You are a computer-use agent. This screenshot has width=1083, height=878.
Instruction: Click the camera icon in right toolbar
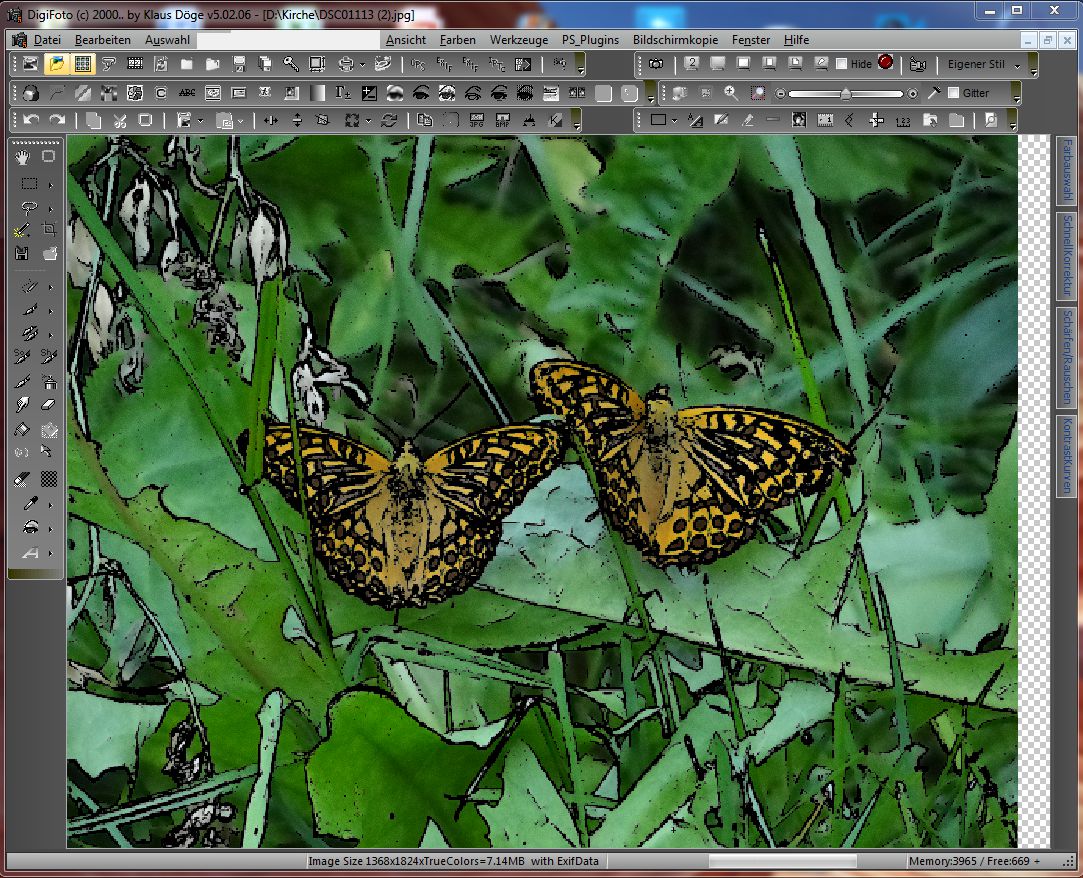pyautogui.click(x=655, y=64)
